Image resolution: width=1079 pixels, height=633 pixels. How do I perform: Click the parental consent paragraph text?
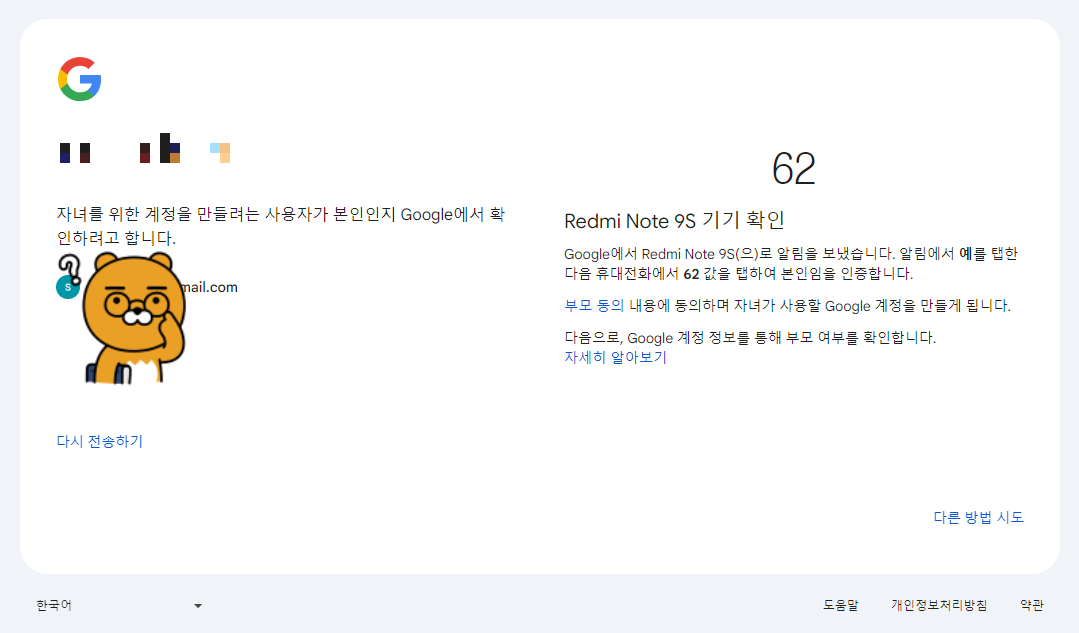787,305
